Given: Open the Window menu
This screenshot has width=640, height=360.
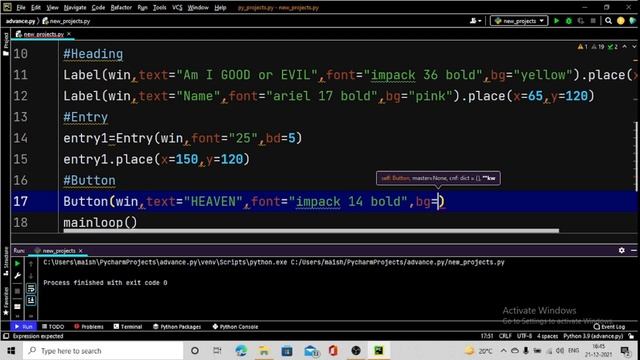Looking at the screenshot, I should (x=198, y=7).
